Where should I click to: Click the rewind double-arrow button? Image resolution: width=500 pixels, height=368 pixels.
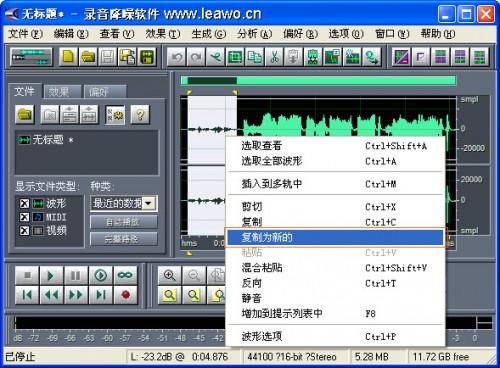pyautogui.click(x=51, y=295)
